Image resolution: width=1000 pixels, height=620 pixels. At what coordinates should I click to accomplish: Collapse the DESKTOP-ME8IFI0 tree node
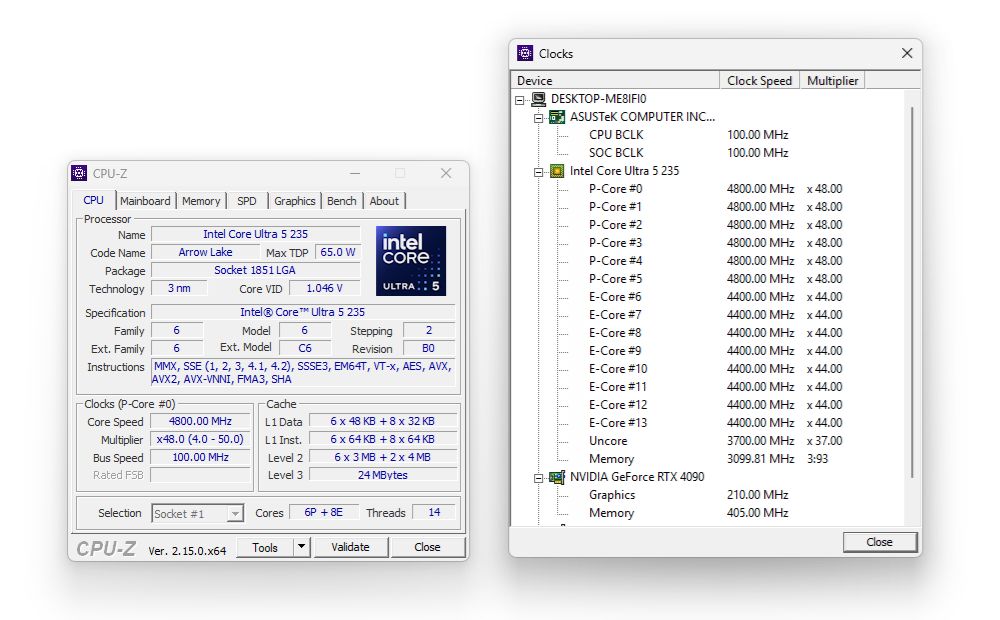520,100
